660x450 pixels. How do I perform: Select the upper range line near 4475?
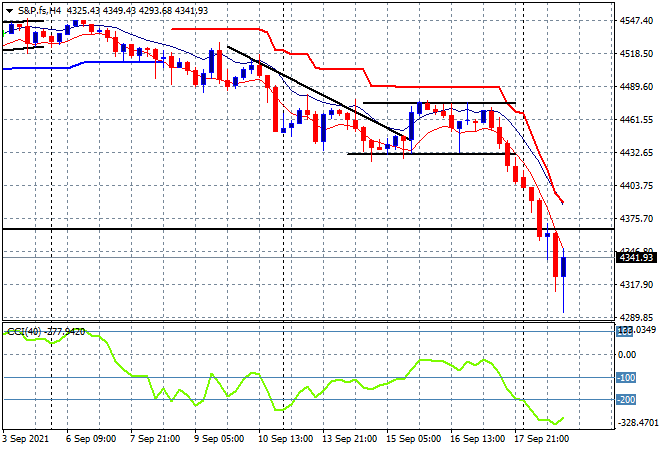439,103
